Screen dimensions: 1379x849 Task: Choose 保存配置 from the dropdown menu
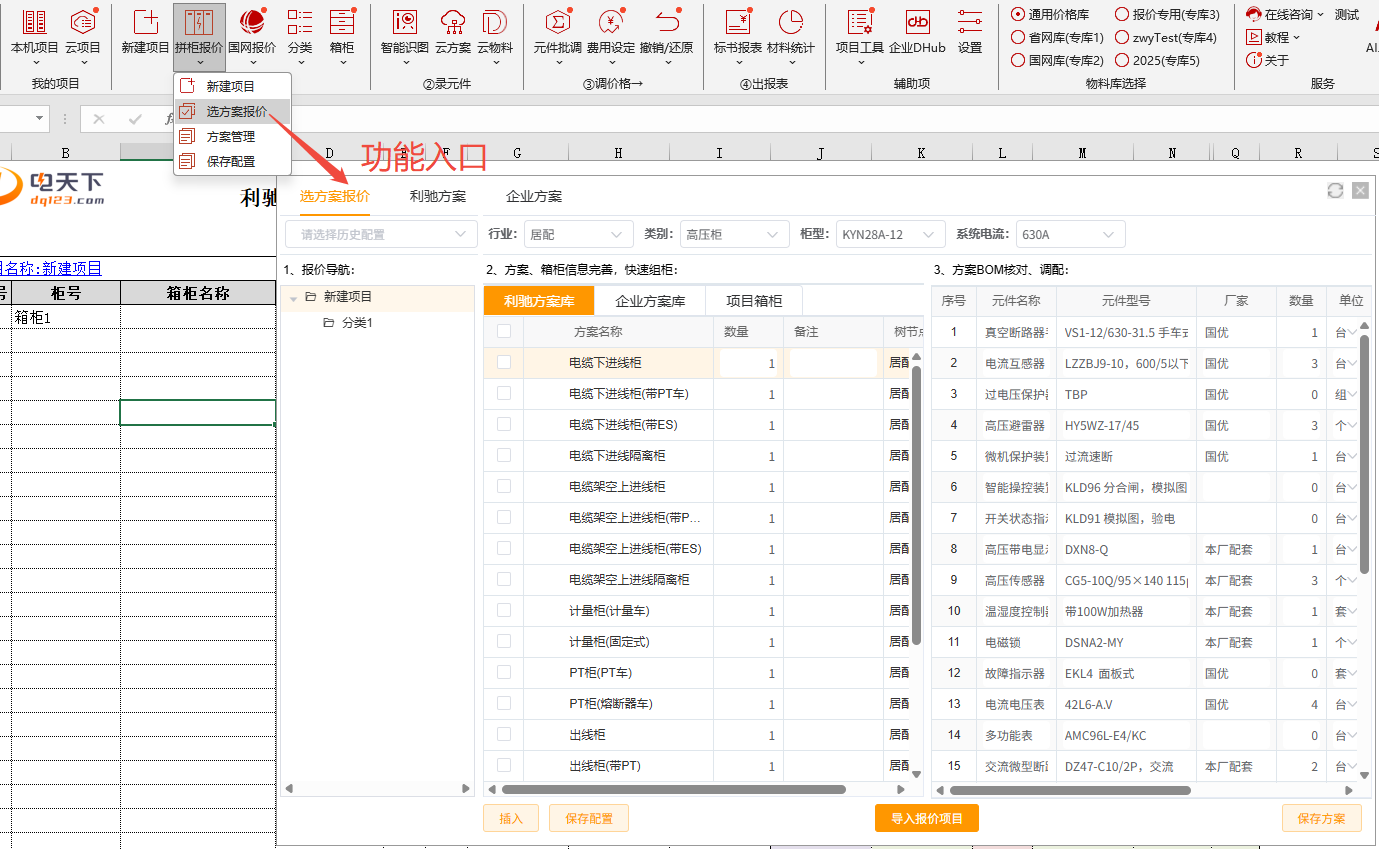pos(232,161)
